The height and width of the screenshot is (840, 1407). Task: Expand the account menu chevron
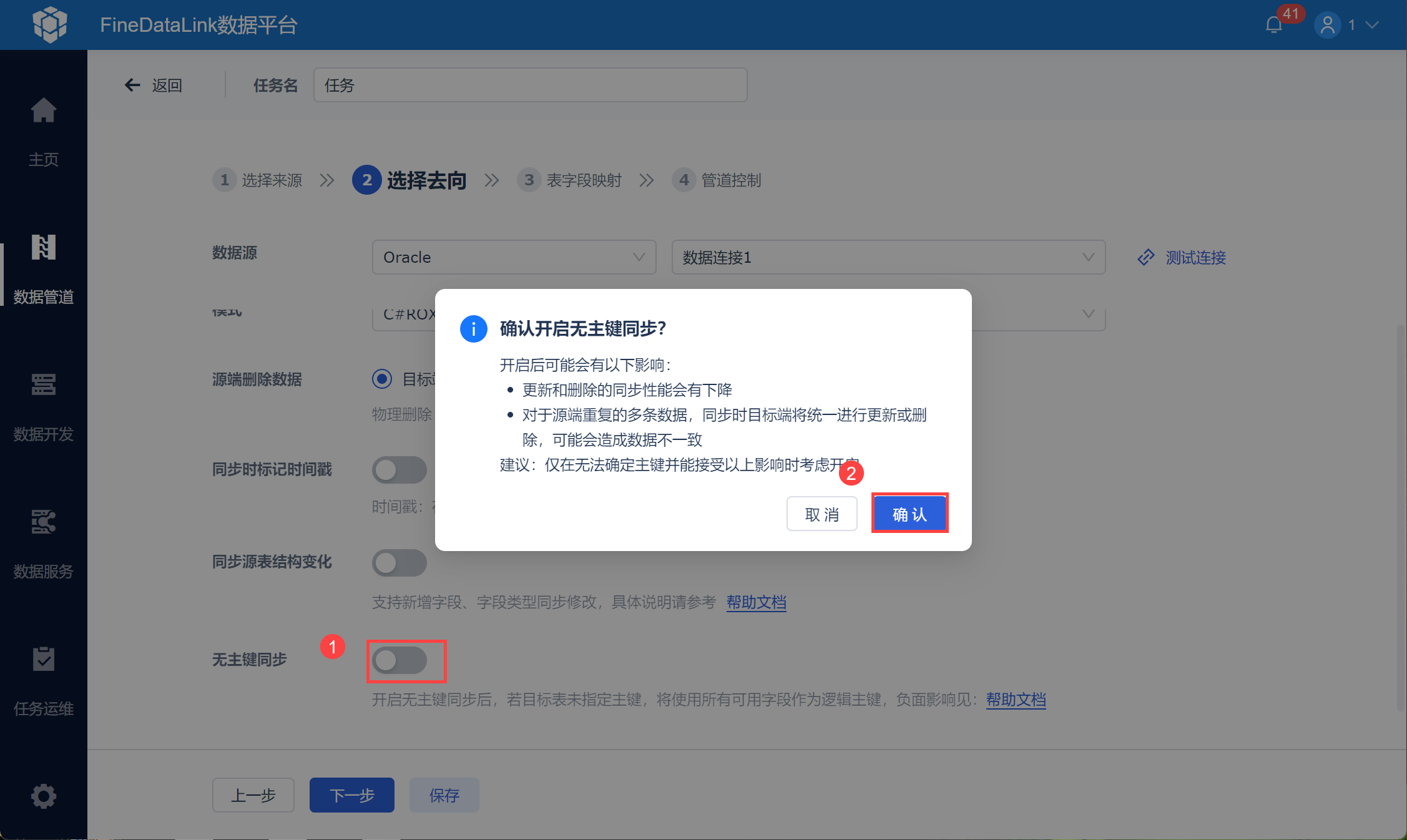tap(1372, 25)
